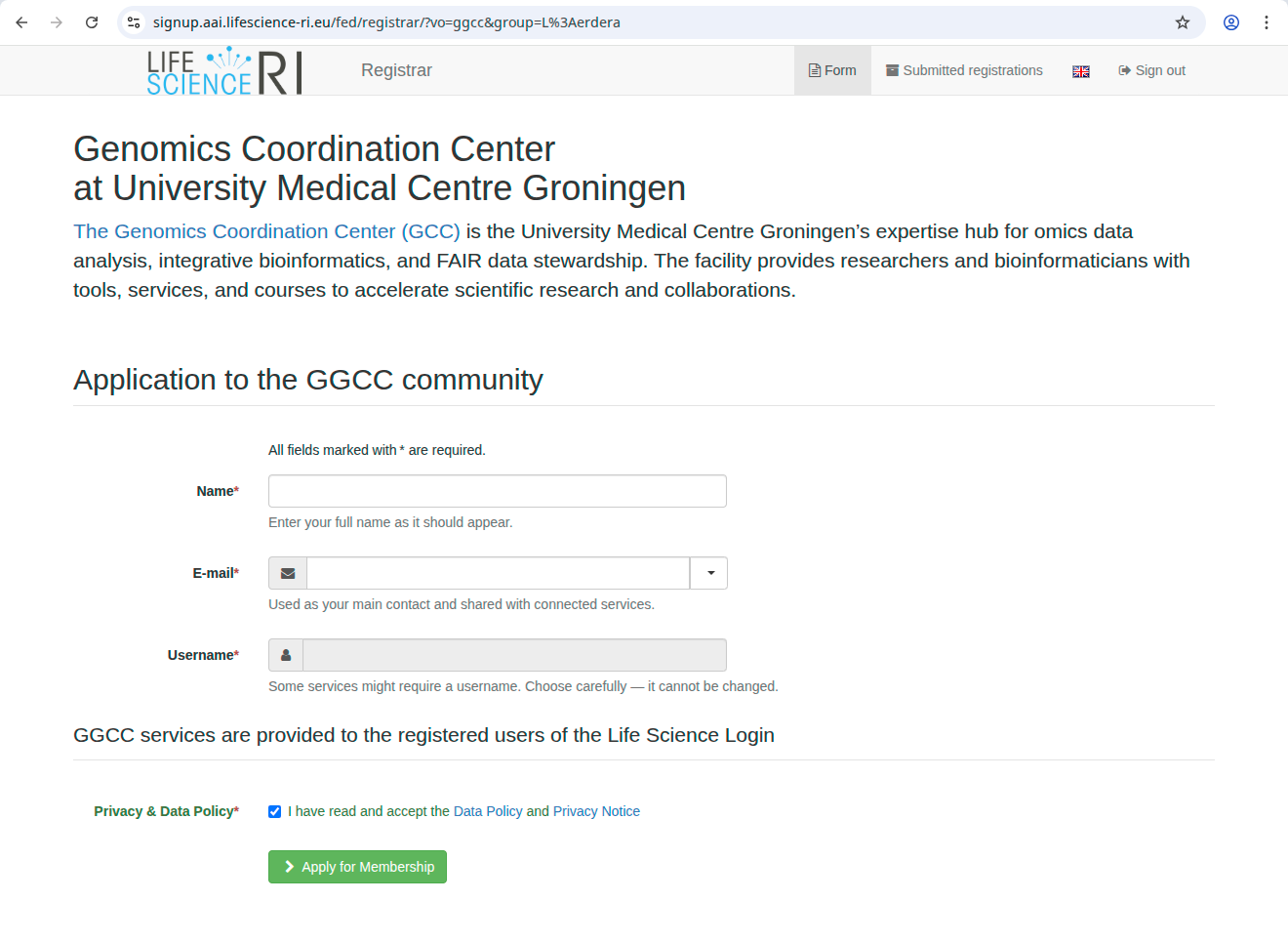Screen dimensions: 1288x942
Task: Focus the Name input field
Action: 497,491
